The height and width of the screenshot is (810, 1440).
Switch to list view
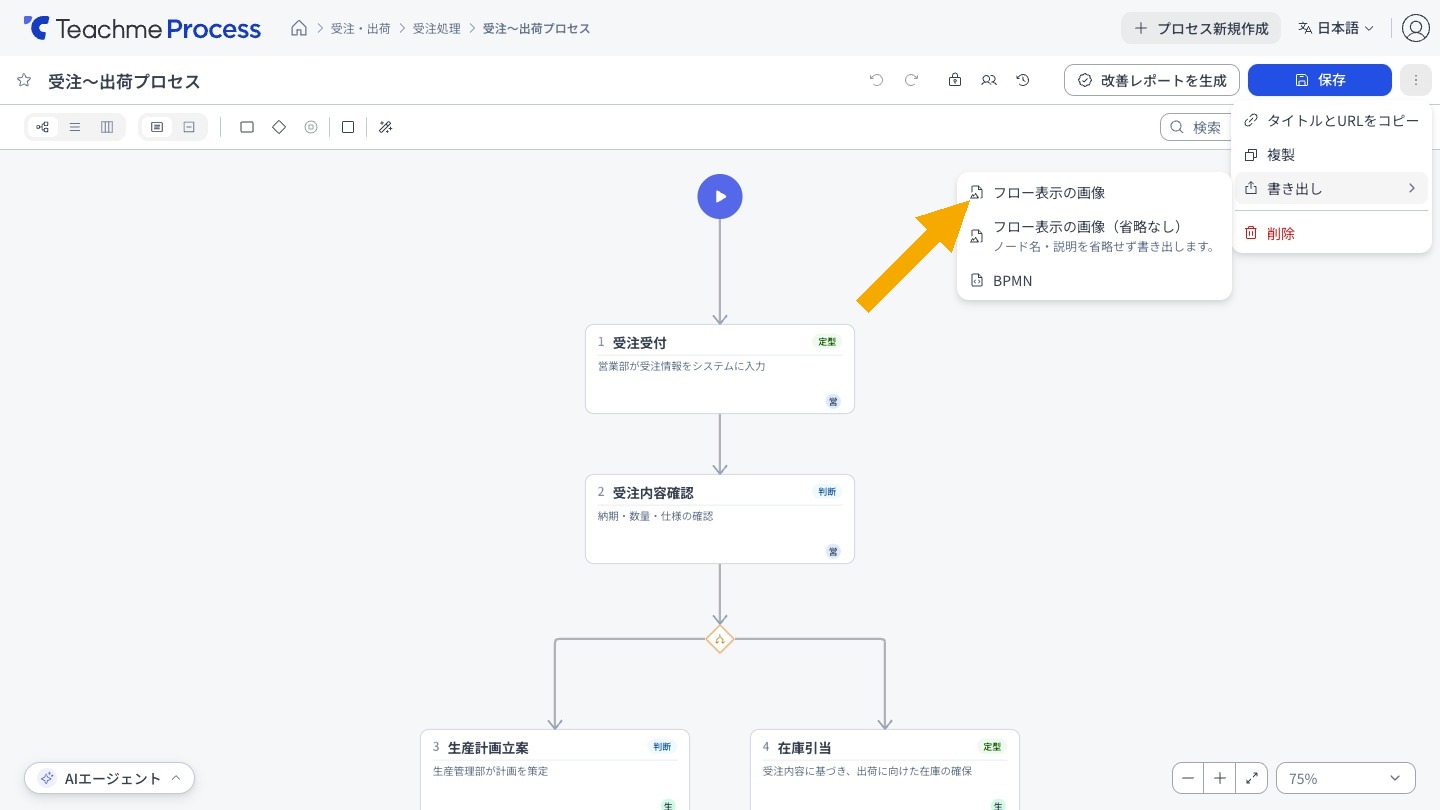point(75,127)
